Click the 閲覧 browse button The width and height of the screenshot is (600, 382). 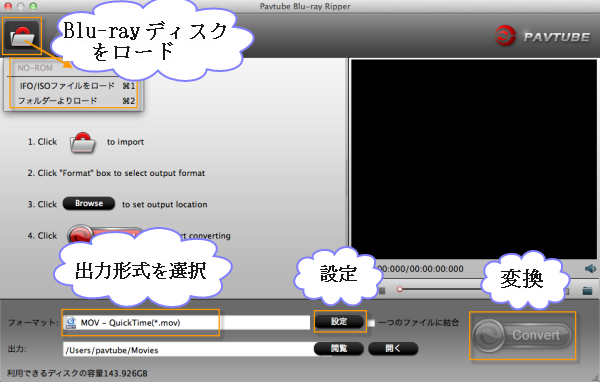(x=339, y=348)
